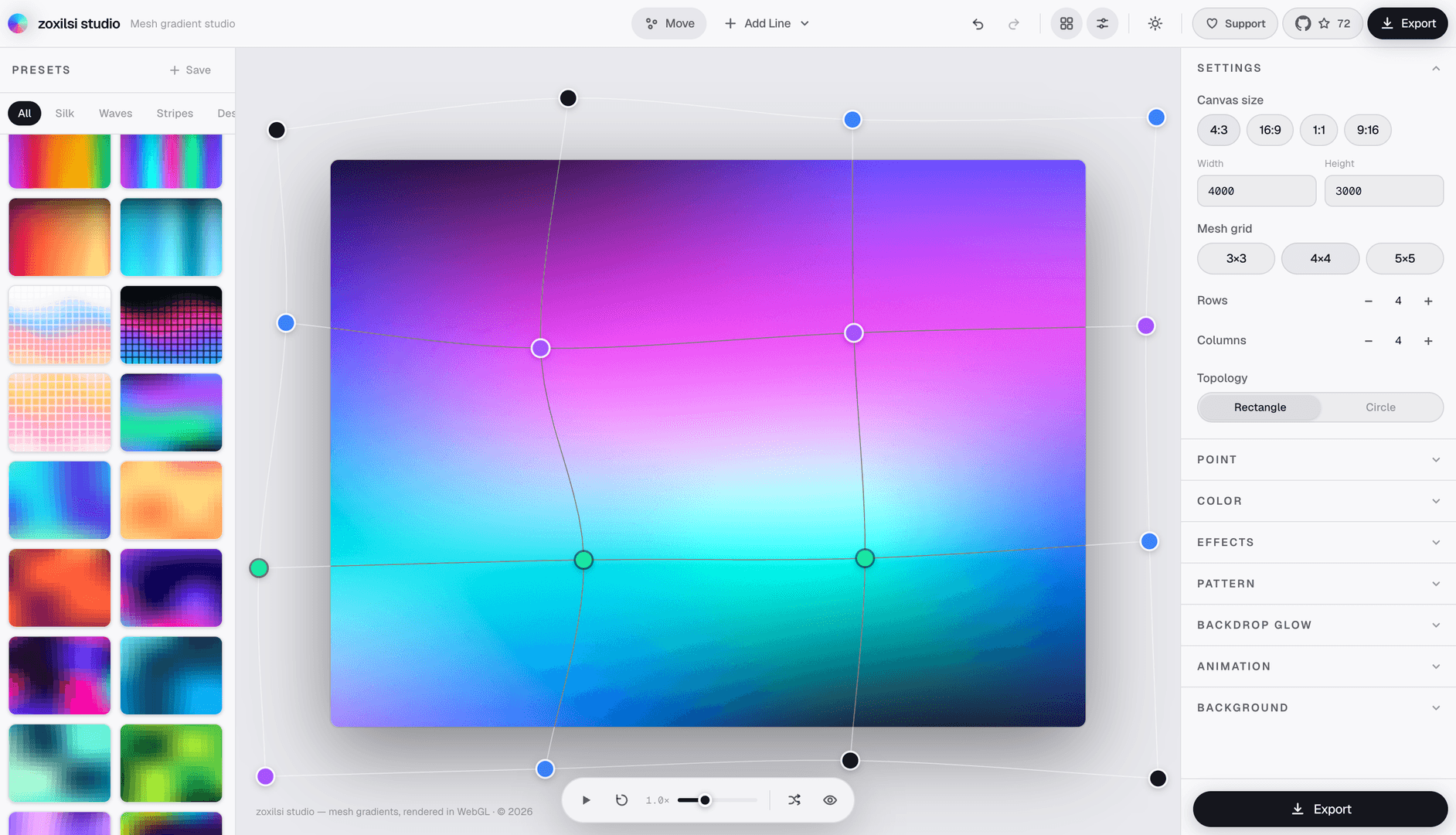Click the undo arrow icon
Viewport: 1456px width, 835px height.
(x=978, y=24)
